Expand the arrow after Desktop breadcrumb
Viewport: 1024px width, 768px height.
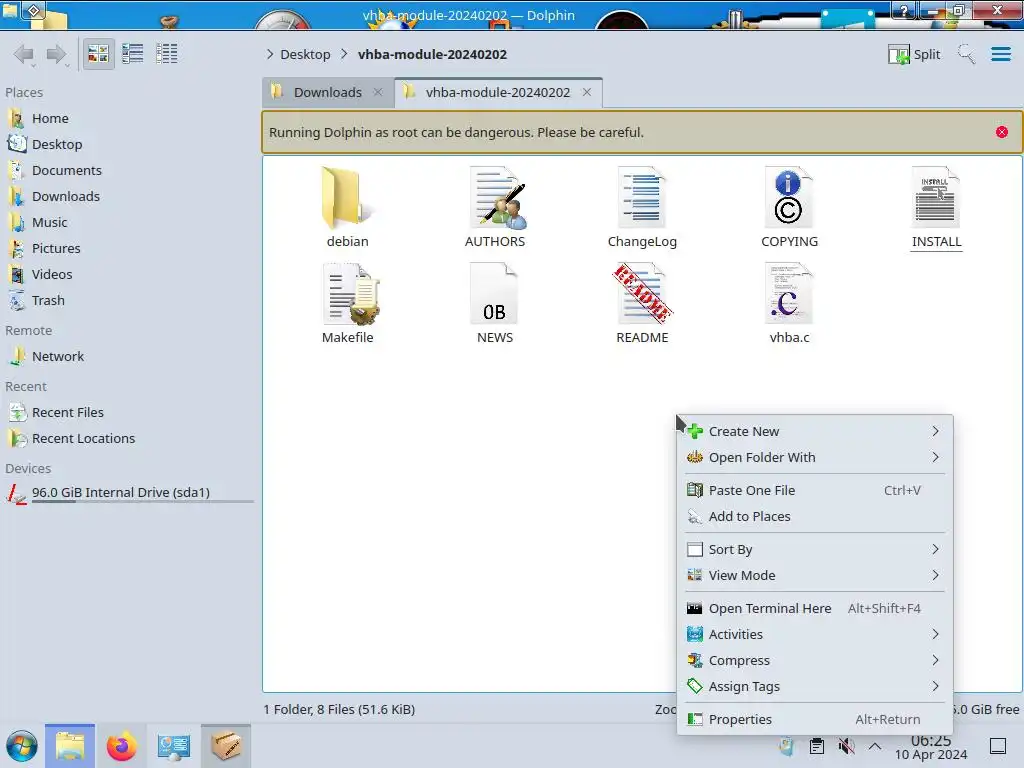coord(344,54)
